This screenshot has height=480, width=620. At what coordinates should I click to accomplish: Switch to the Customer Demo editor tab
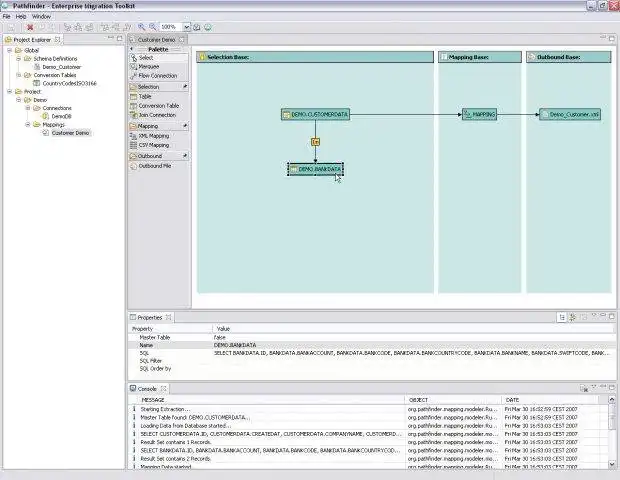[156, 40]
